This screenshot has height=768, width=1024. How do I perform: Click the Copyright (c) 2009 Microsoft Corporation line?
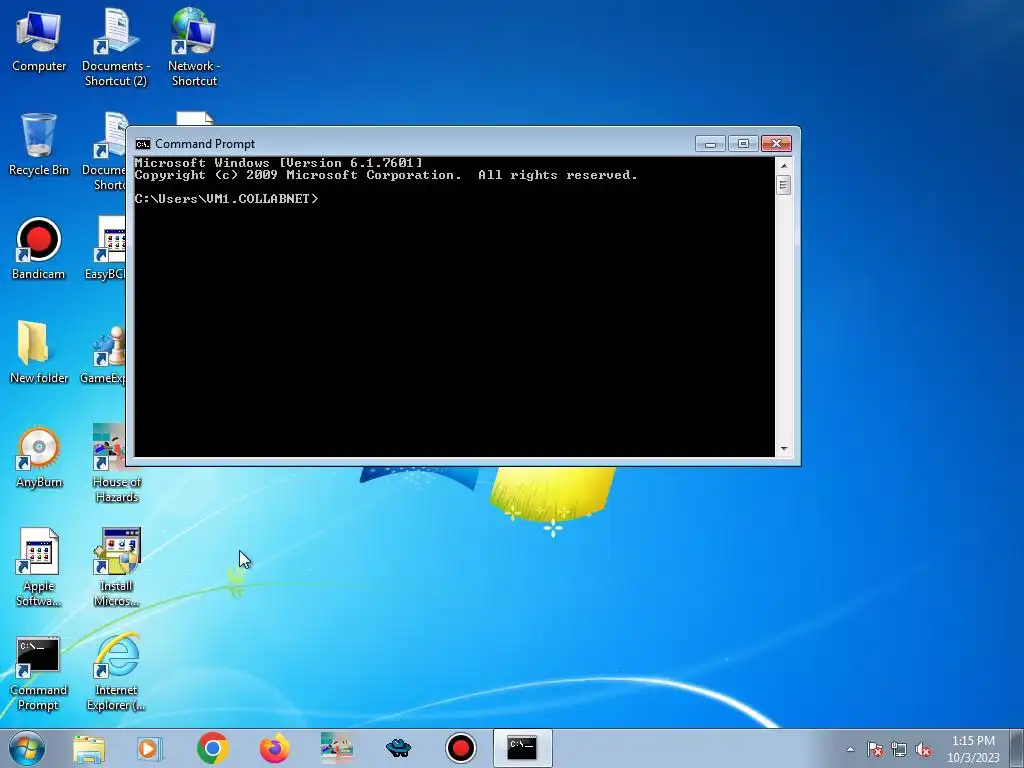coord(386,175)
